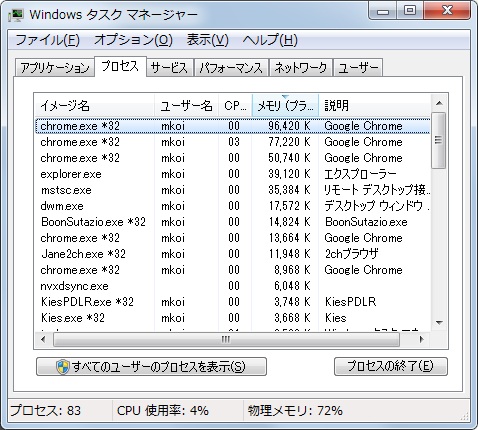
Task: Sort by メモリ column header
Action: pyautogui.click(x=285, y=106)
